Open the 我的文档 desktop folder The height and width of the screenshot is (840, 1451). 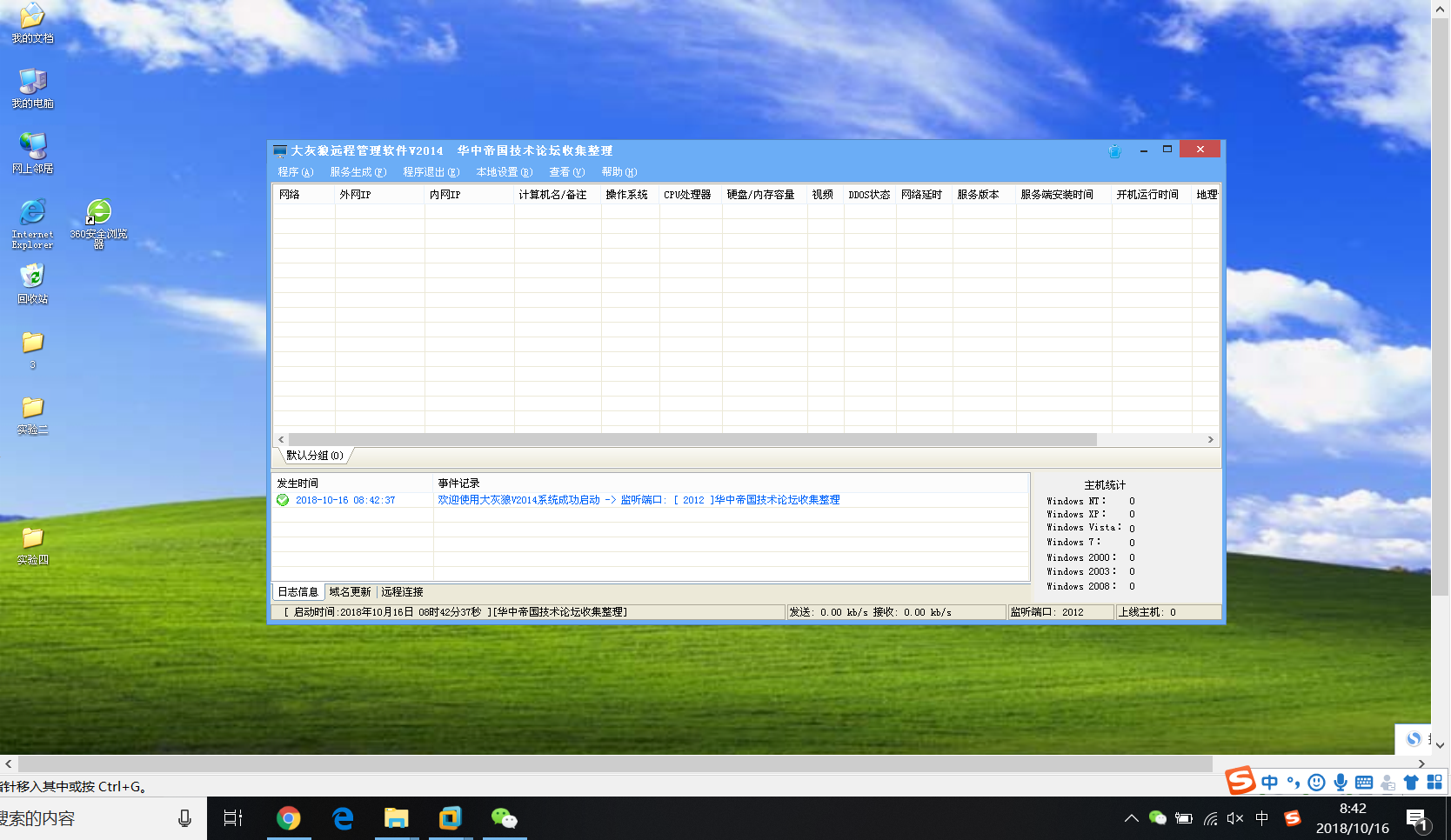pyautogui.click(x=32, y=22)
